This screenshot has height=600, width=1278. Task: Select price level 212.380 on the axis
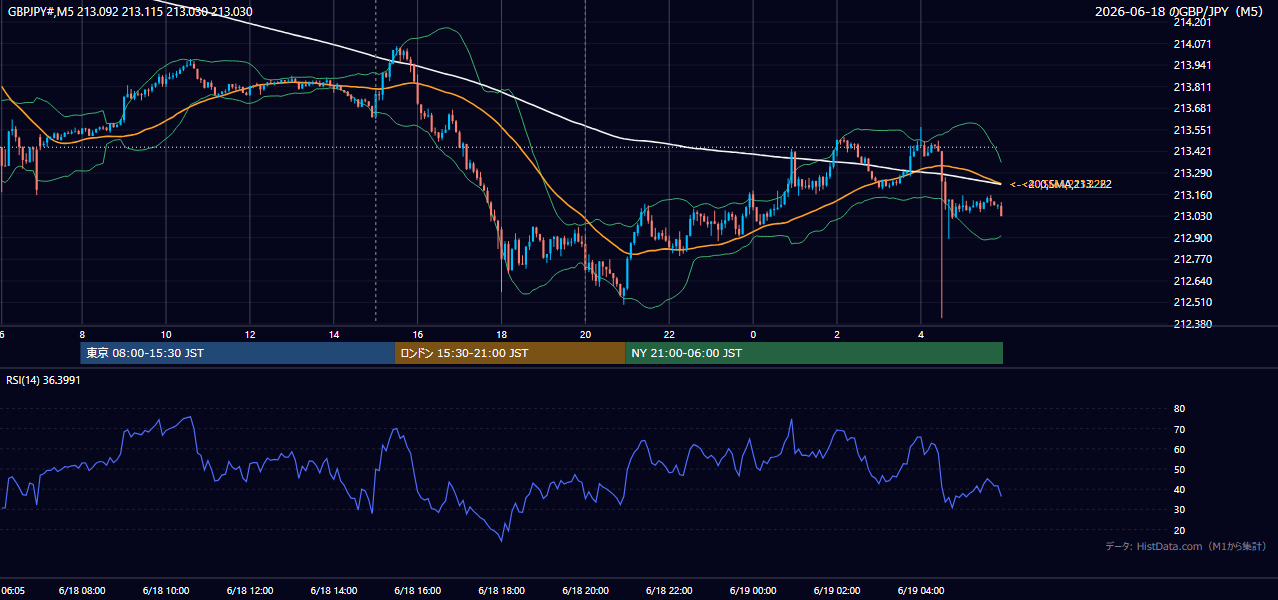tap(1192, 324)
